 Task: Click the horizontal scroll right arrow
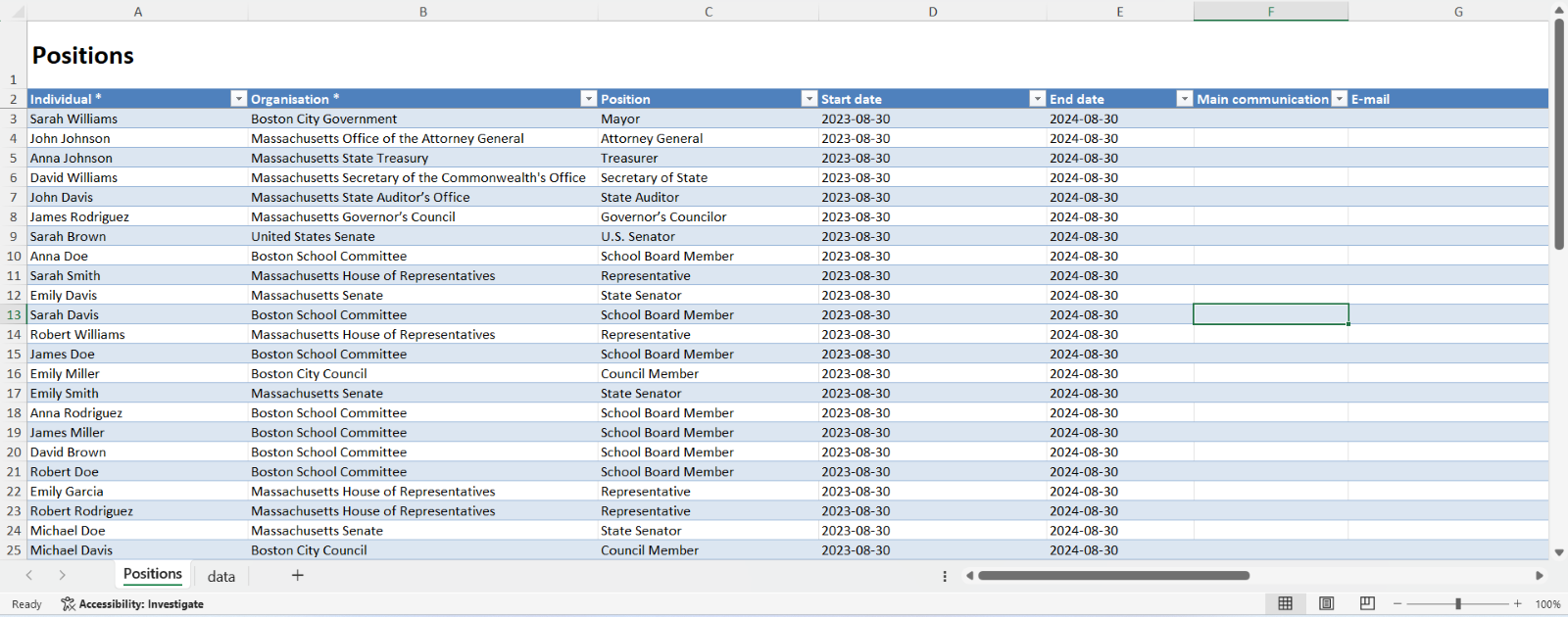pos(1540,576)
